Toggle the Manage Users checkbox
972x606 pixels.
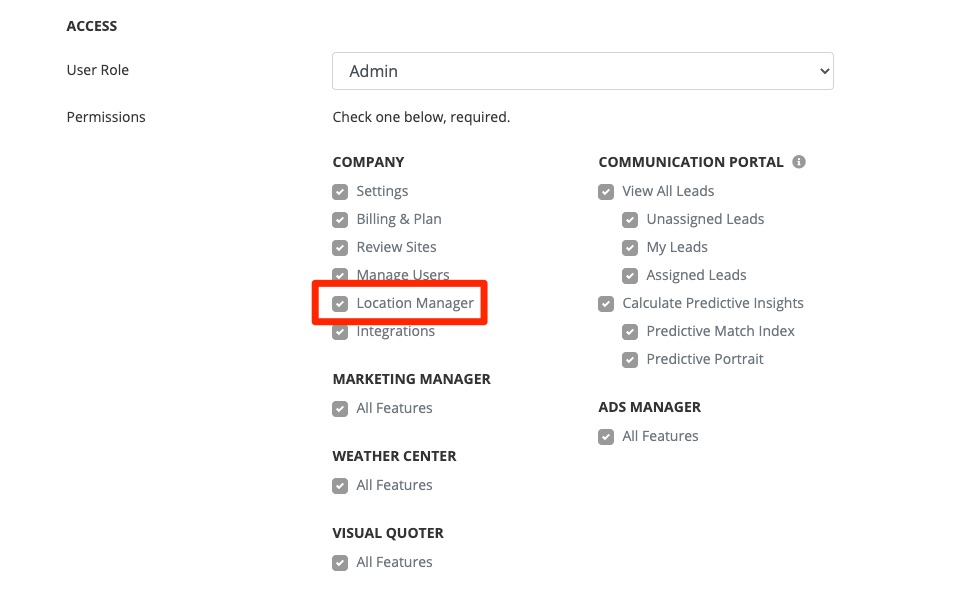(340, 275)
